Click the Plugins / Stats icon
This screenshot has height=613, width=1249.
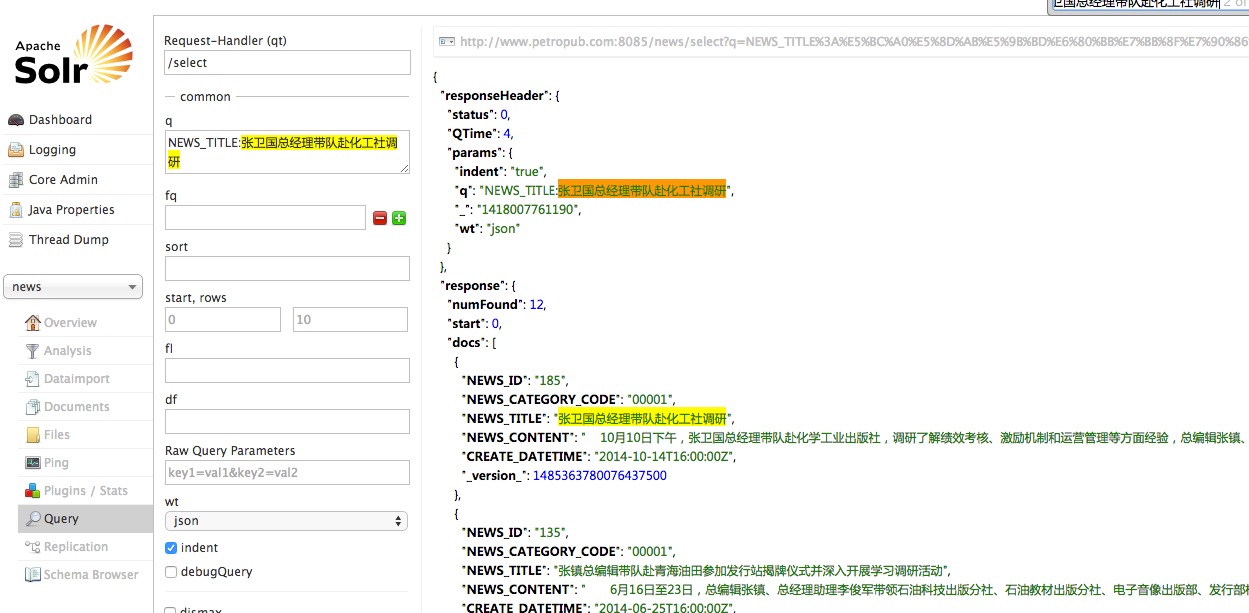(33, 491)
